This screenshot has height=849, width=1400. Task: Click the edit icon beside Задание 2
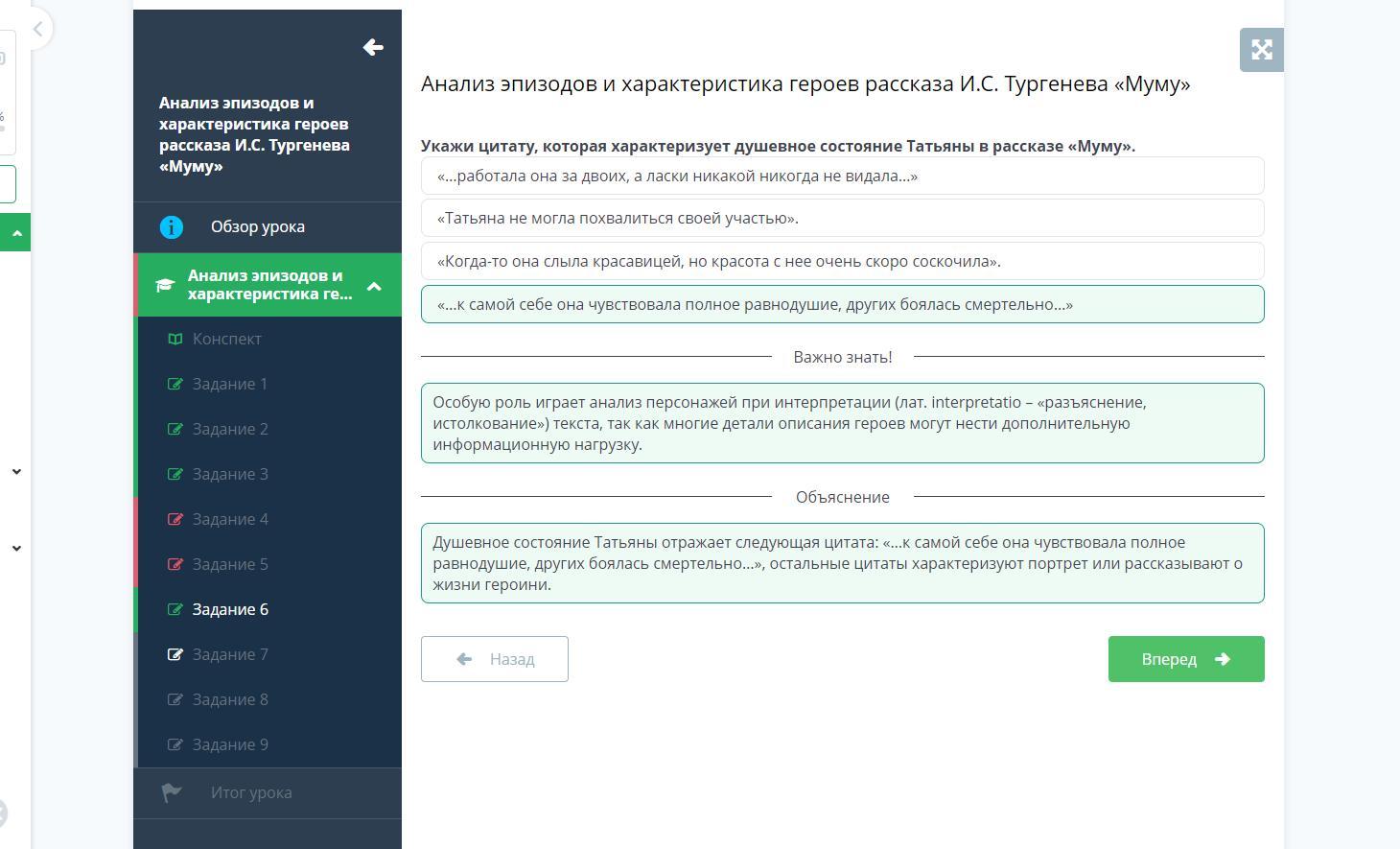tap(175, 429)
